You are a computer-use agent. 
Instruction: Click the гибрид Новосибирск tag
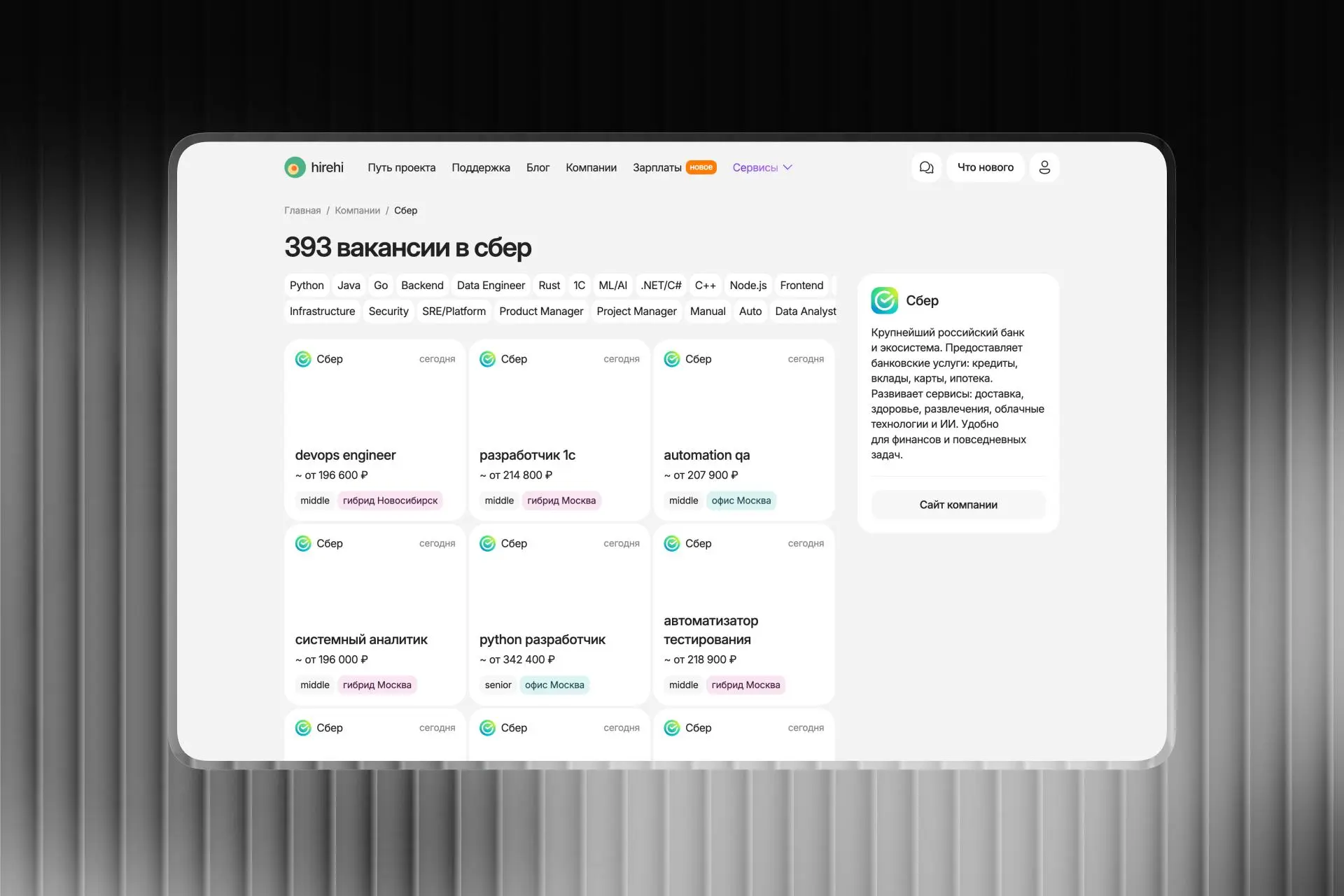[x=390, y=500]
